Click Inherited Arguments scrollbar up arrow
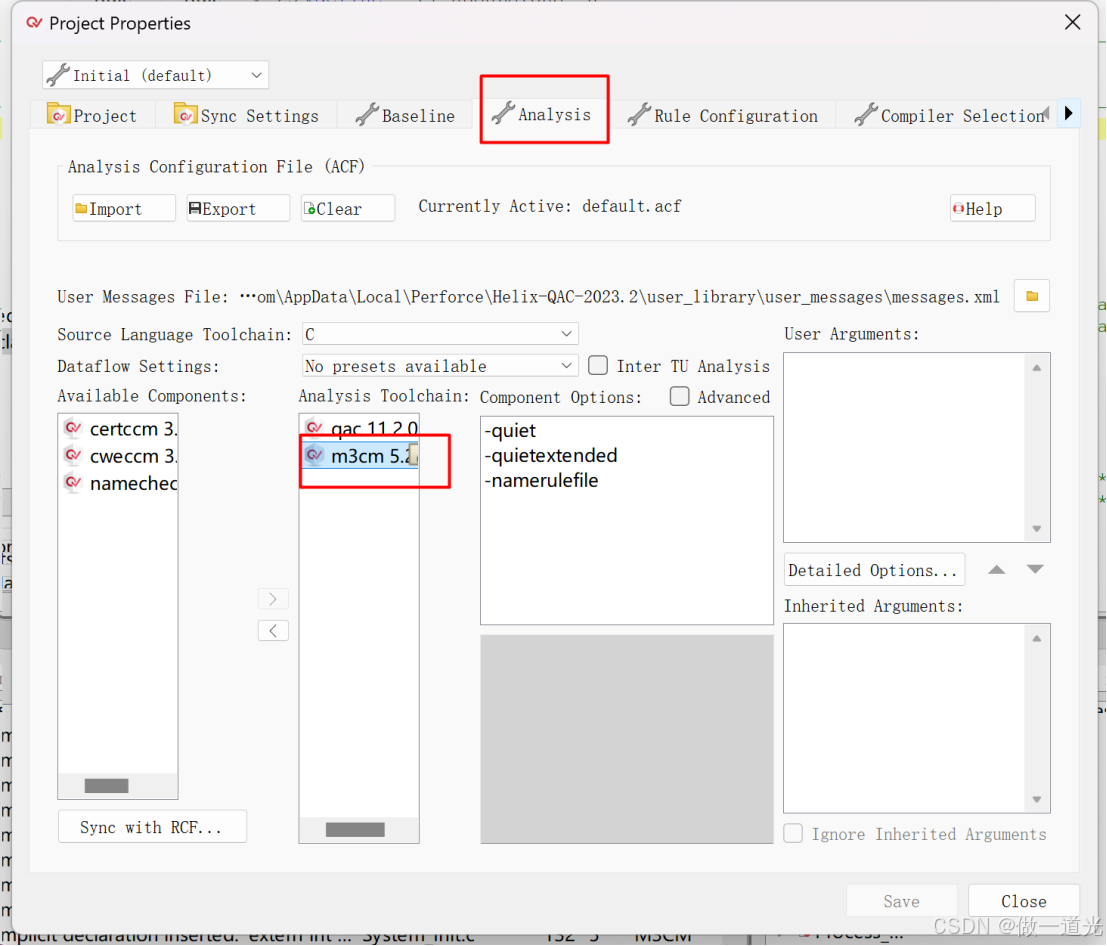The height and width of the screenshot is (946, 1107). click(1036, 638)
